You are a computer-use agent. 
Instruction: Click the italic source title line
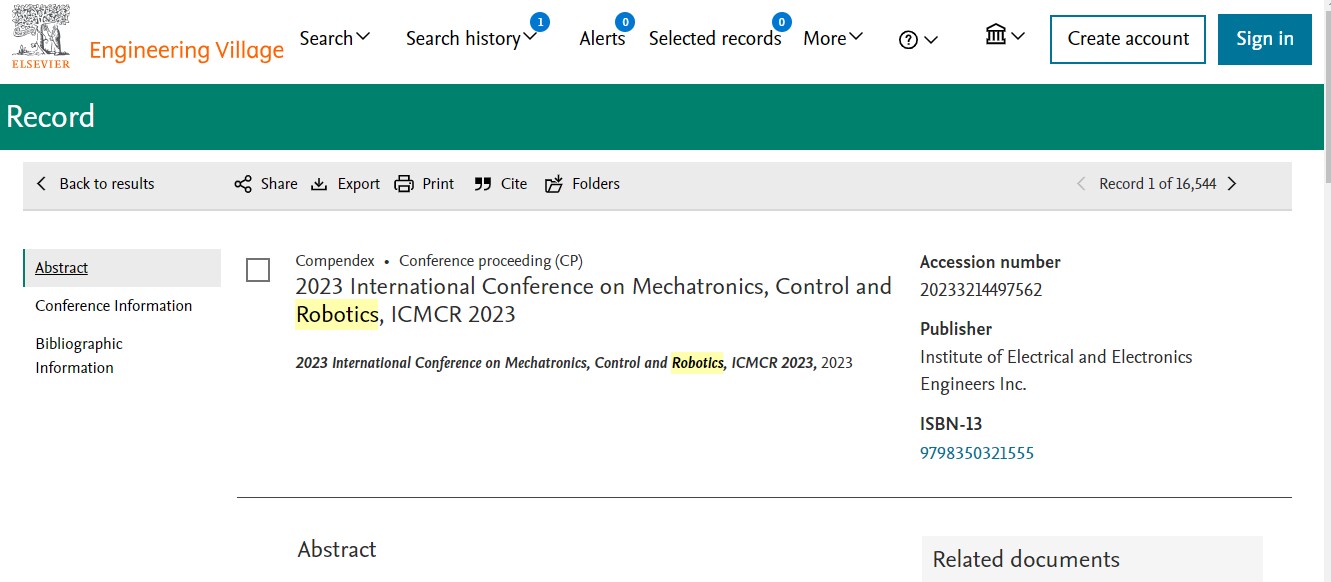pos(574,363)
